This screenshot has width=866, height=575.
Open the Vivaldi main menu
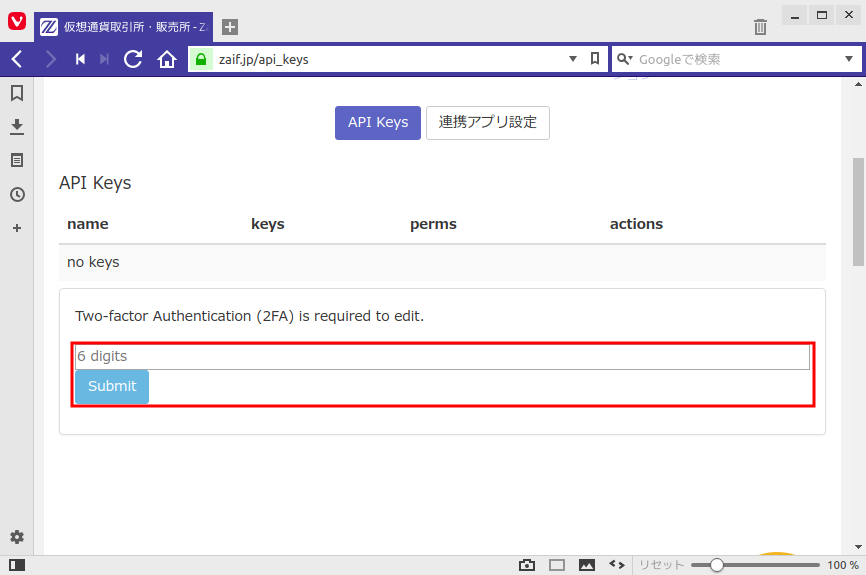click(16, 21)
